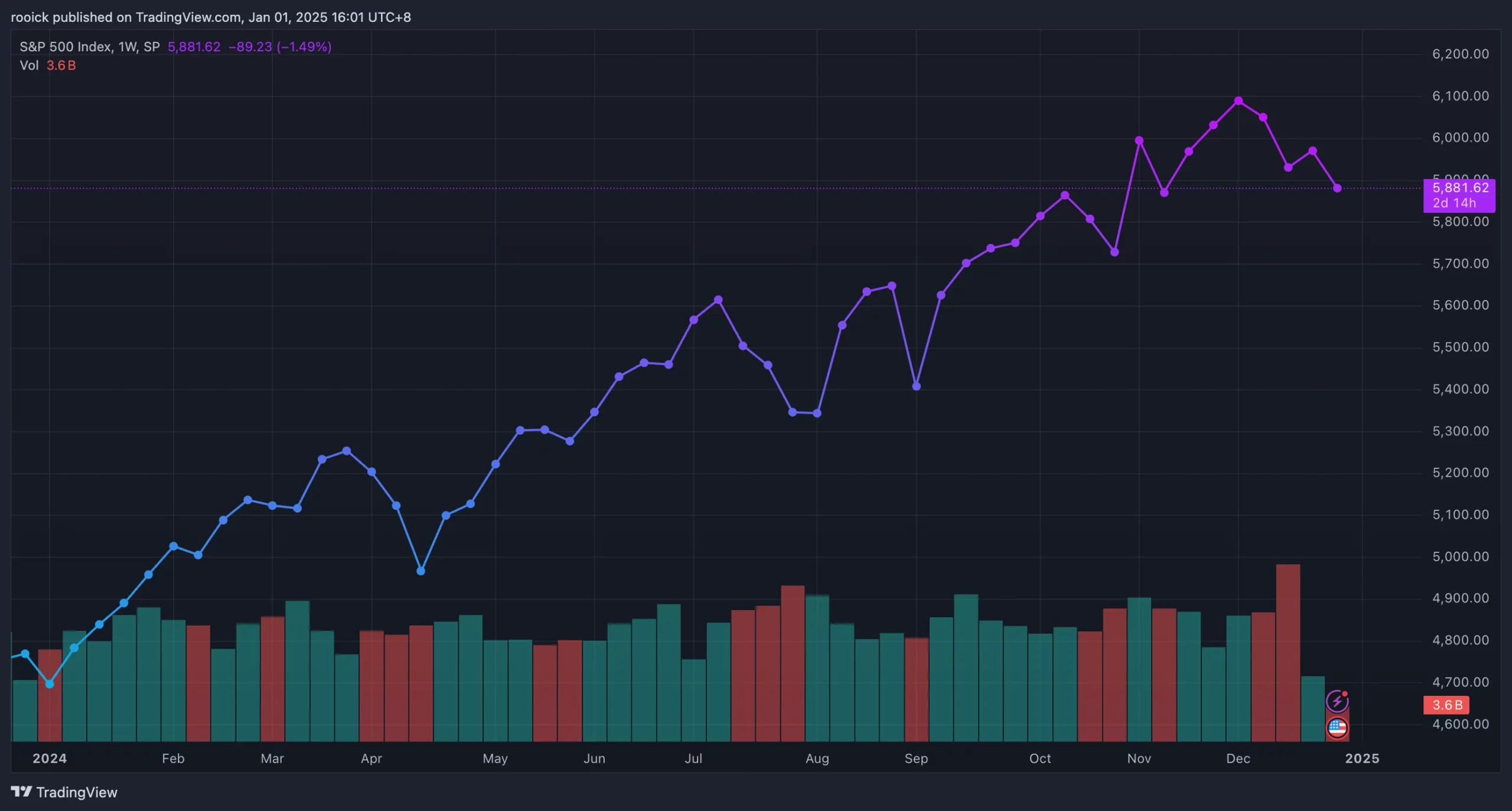1512x811 pixels.
Task: Click the 6,200.00 price axis label
Action: (1461, 54)
